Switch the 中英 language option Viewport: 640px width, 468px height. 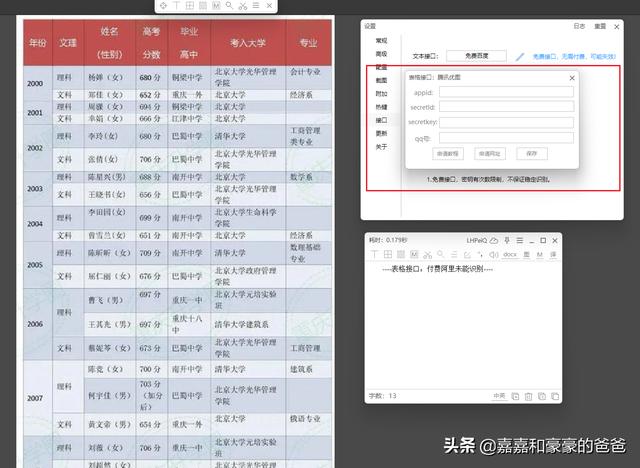coord(499,396)
